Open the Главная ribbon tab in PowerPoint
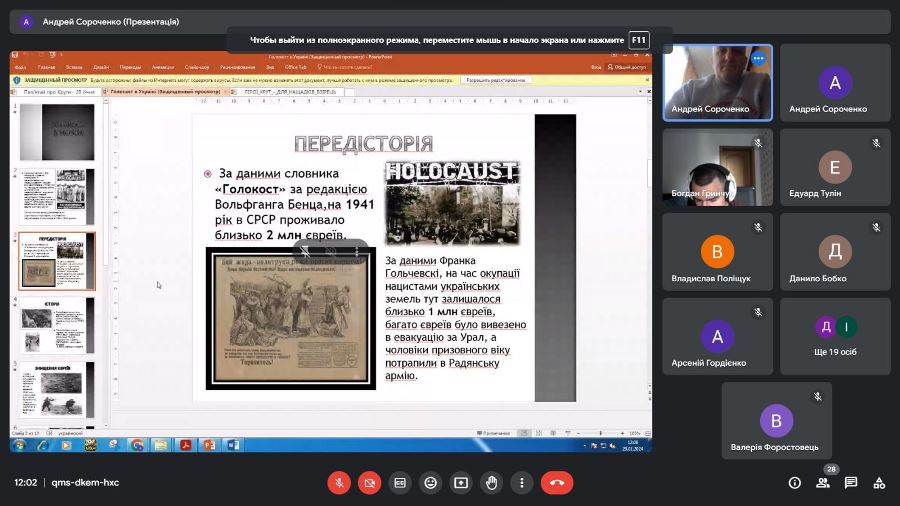Image resolution: width=900 pixels, height=506 pixels. click(x=46, y=67)
